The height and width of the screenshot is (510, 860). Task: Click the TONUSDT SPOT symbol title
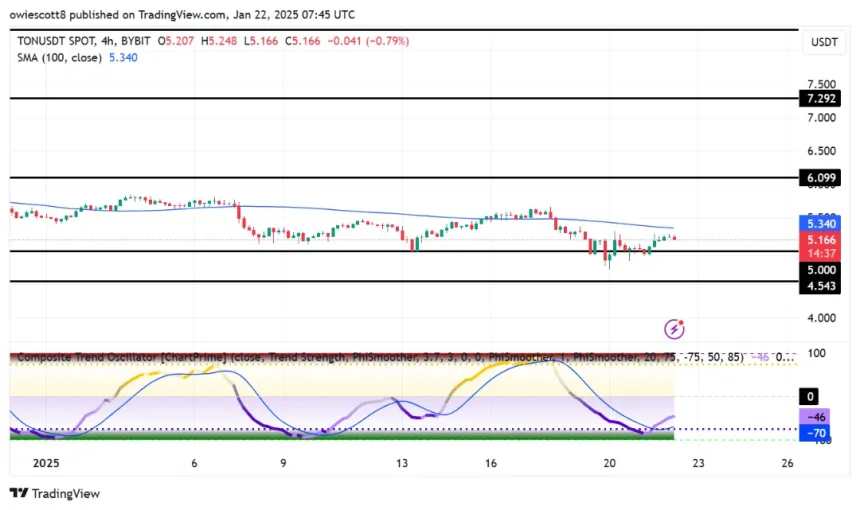pyautogui.click(x=56, y=41)
